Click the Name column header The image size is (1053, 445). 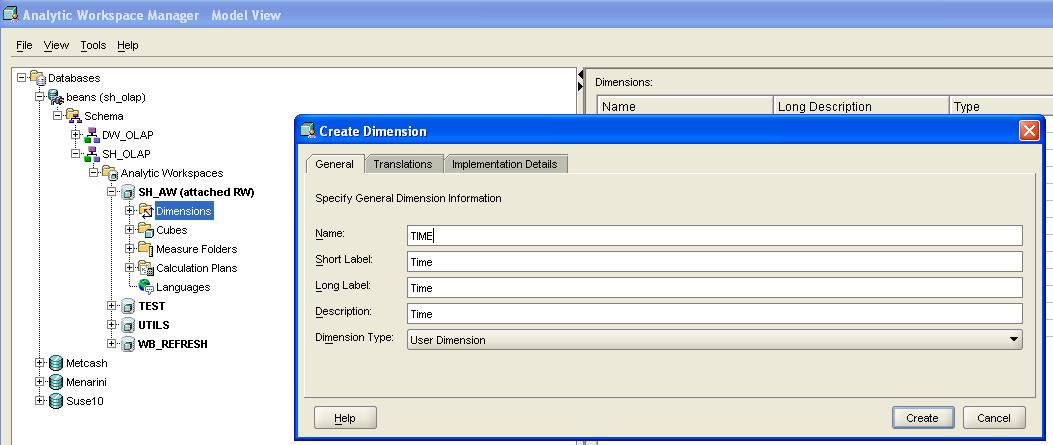[685, 106]
